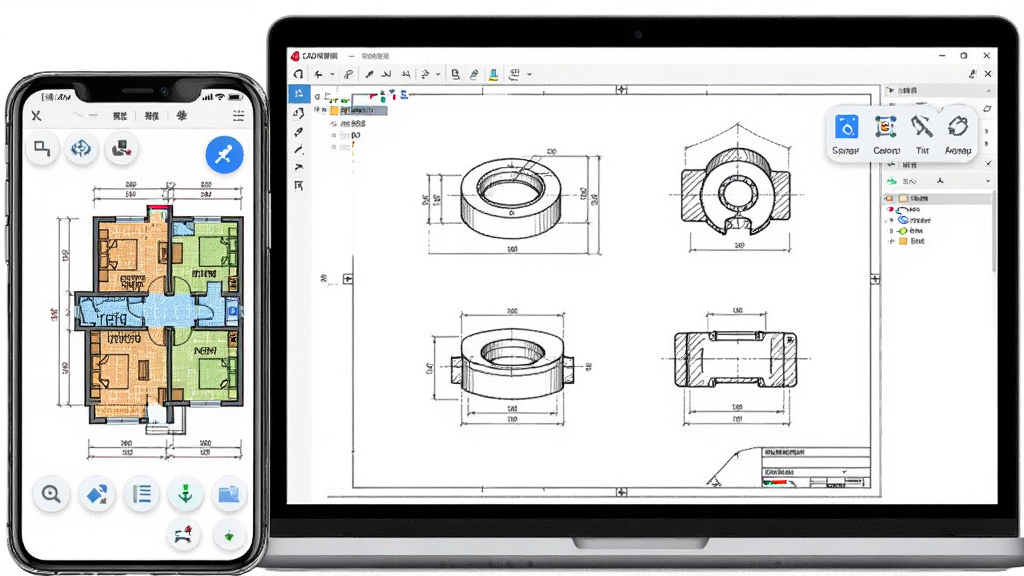Select the second tool in left sidebar
The image size is (1024, 576).
click(299, 113)
